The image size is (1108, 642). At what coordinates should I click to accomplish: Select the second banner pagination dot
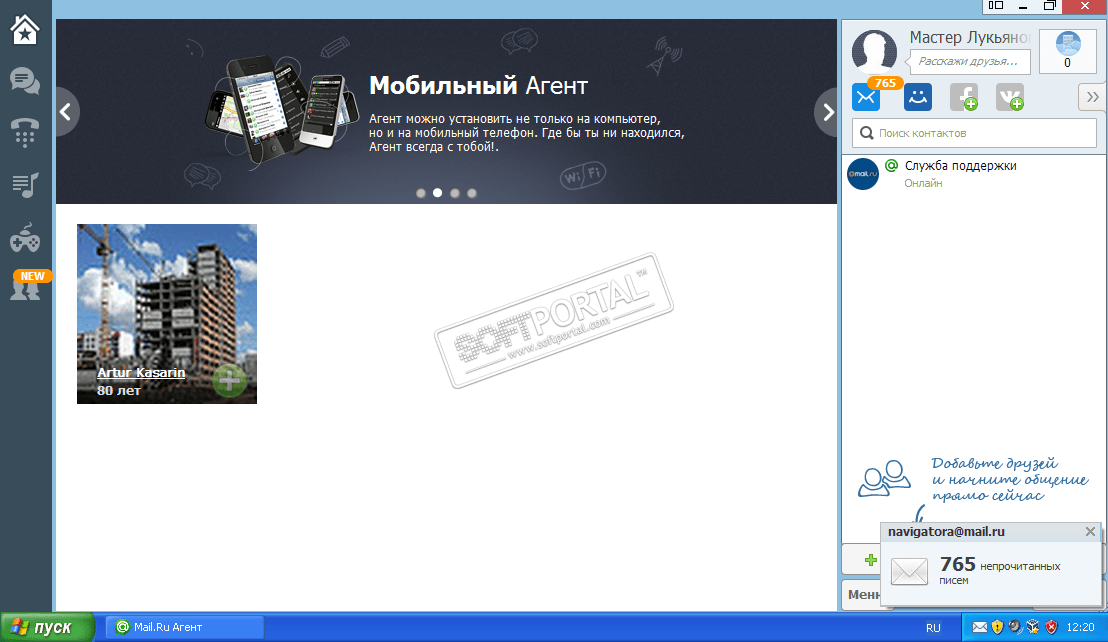(x=437, y=193)
